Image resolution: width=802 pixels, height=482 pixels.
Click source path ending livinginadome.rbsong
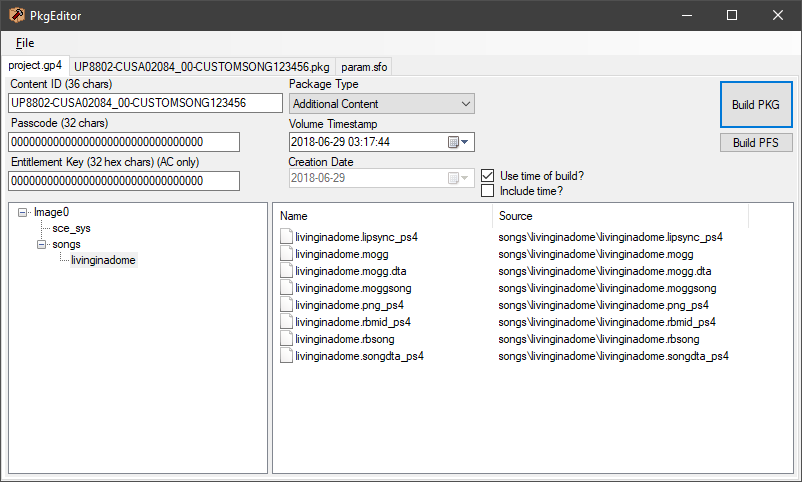point(599,339)
